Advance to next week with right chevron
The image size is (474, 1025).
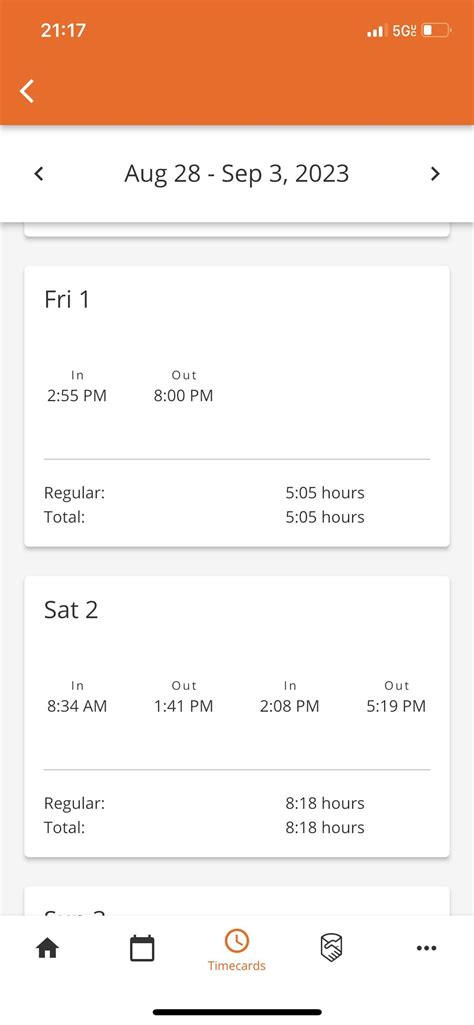tap(435, 174)
